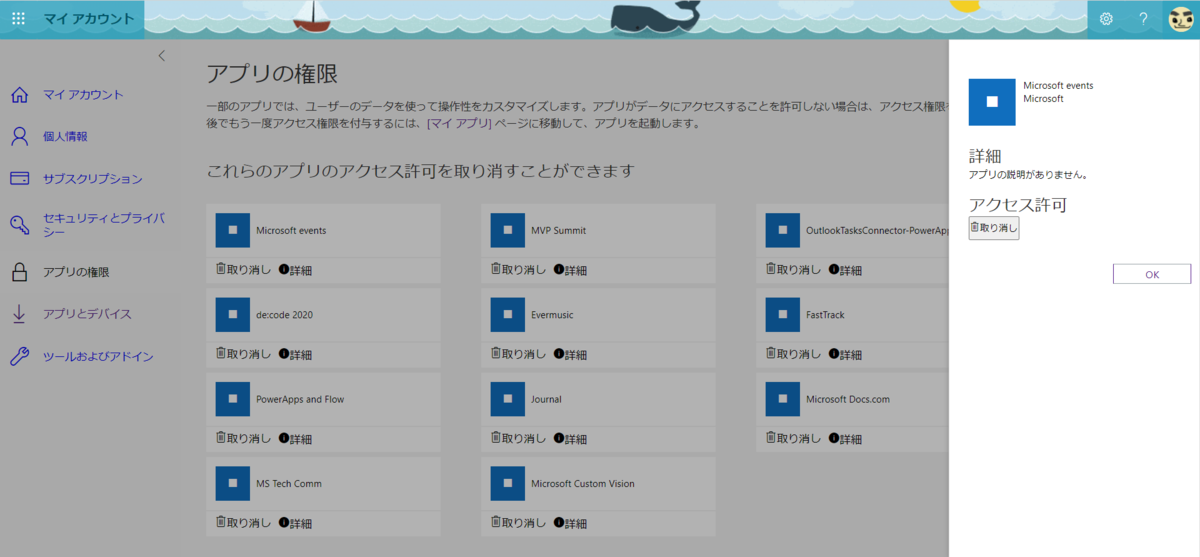The height and width of the screenshot is (557, 1200).
Task: Click the Evermusic app tile icon
Action: [507, 315]
